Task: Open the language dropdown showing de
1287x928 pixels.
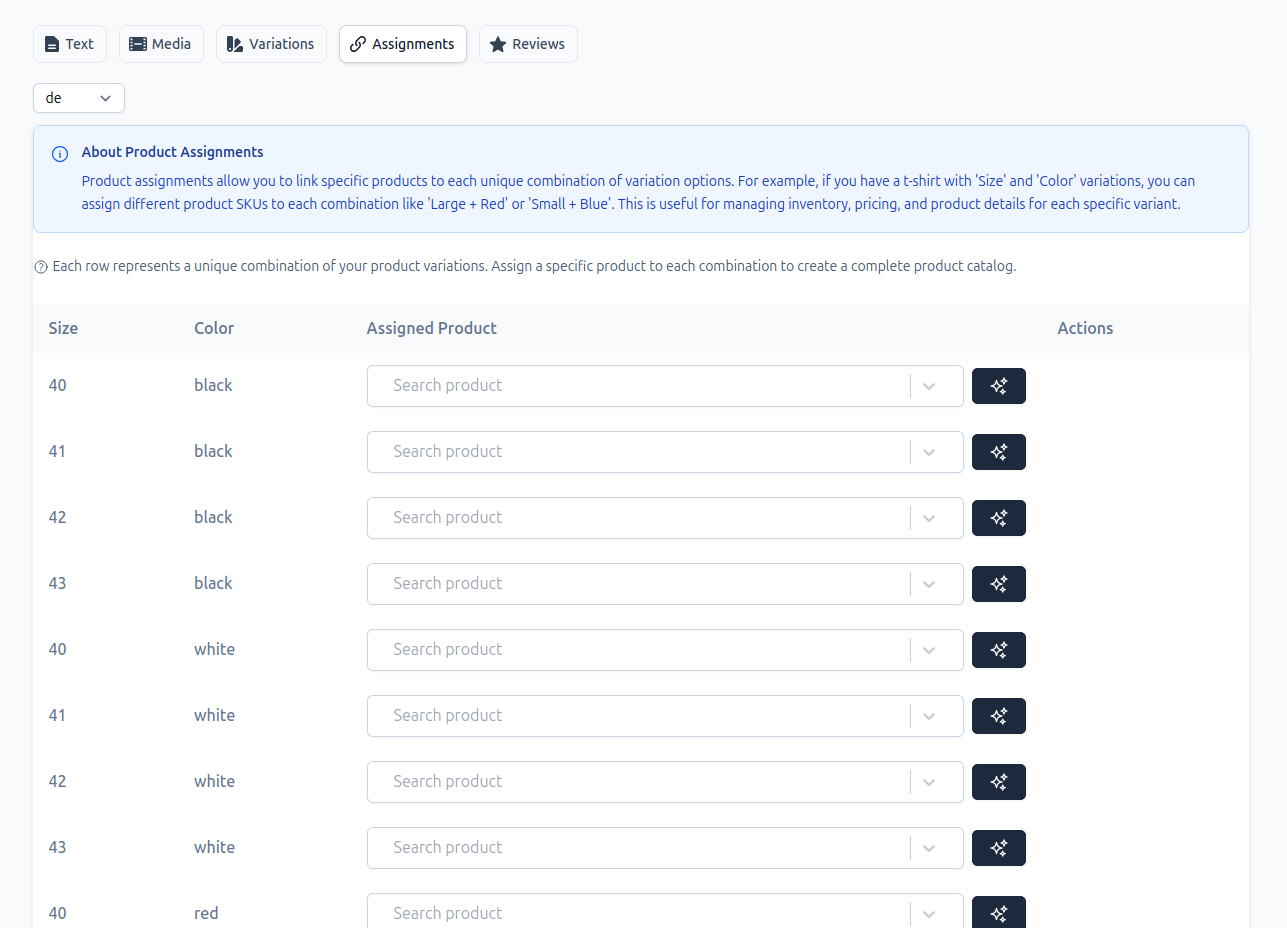Action: point(79,98)
